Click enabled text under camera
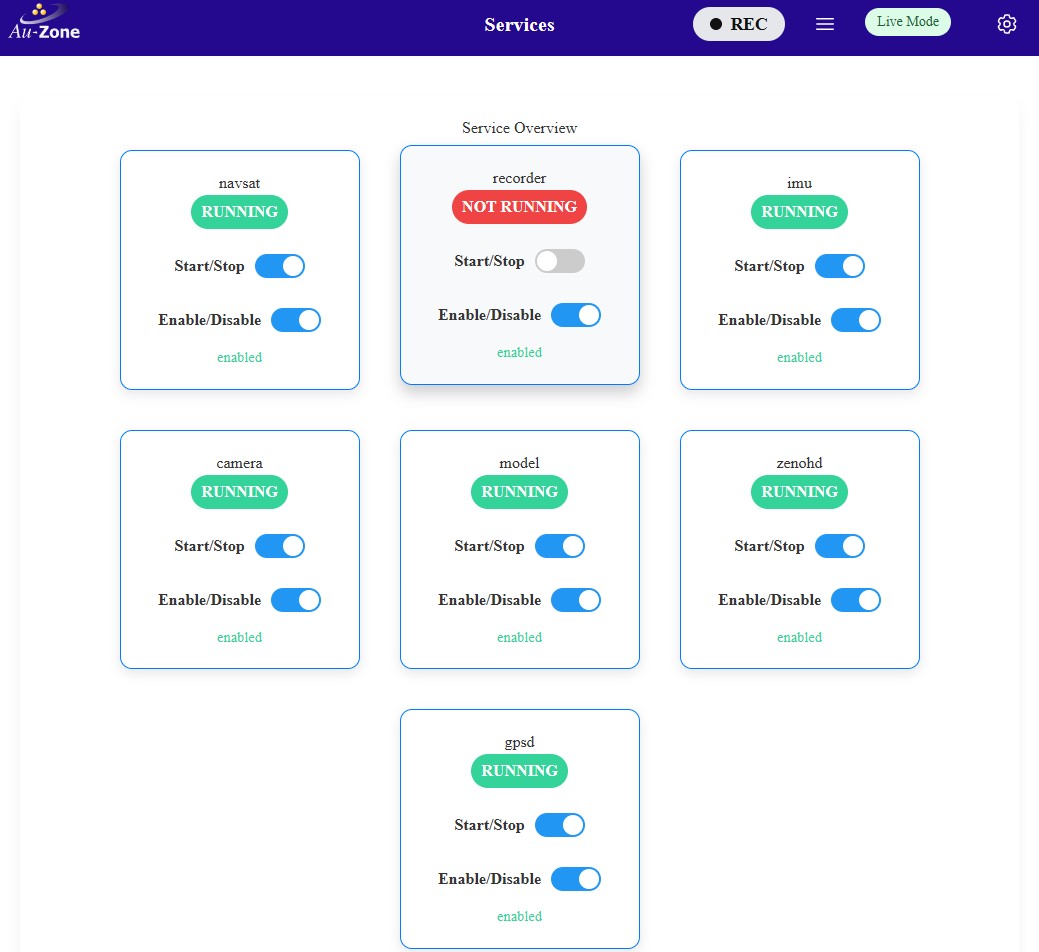This screenshot has height=952, width=1039. click(239, 637)
